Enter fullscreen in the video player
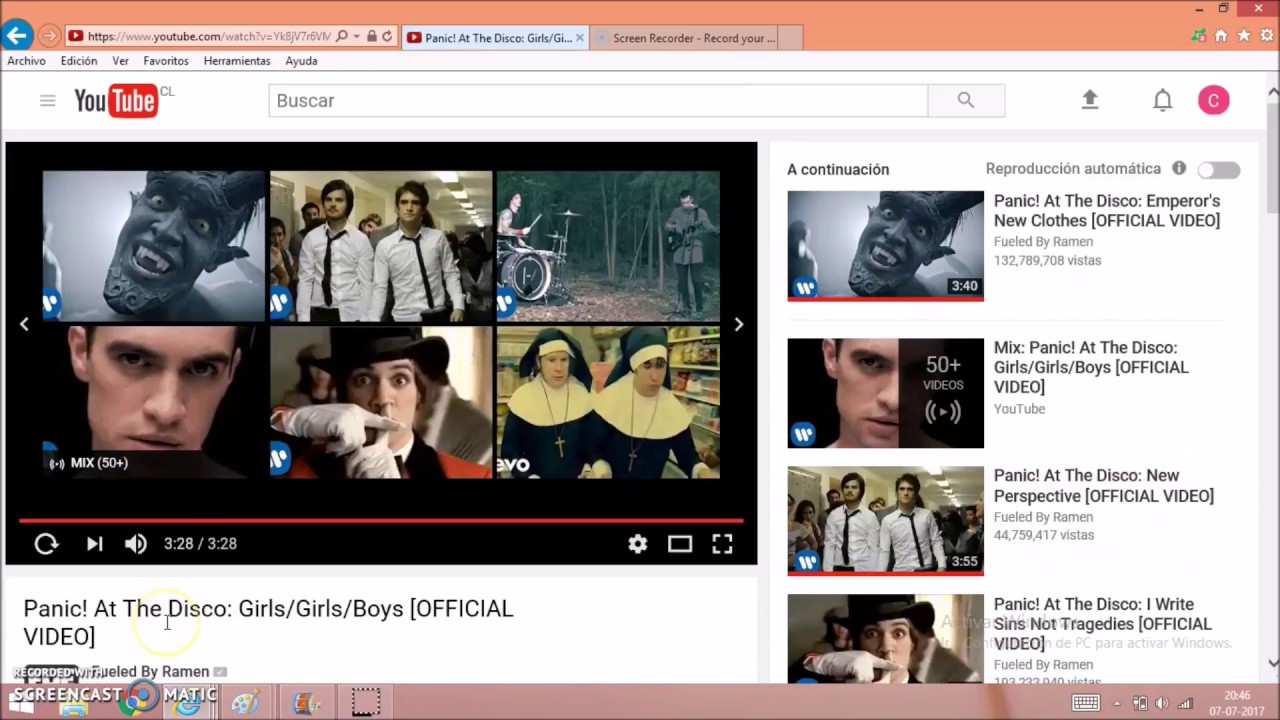The height and width of the screenshot is (720, 1280). coord(722,543)
